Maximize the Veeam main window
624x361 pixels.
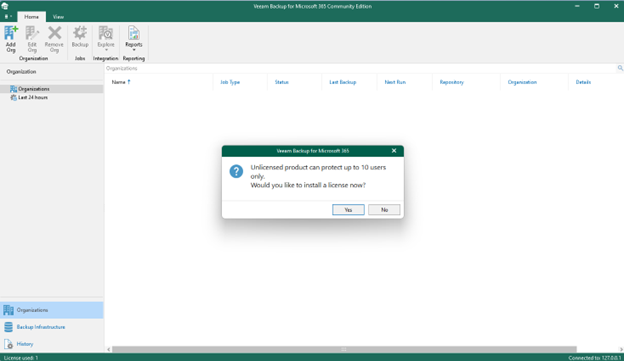[x=597, y=6]
